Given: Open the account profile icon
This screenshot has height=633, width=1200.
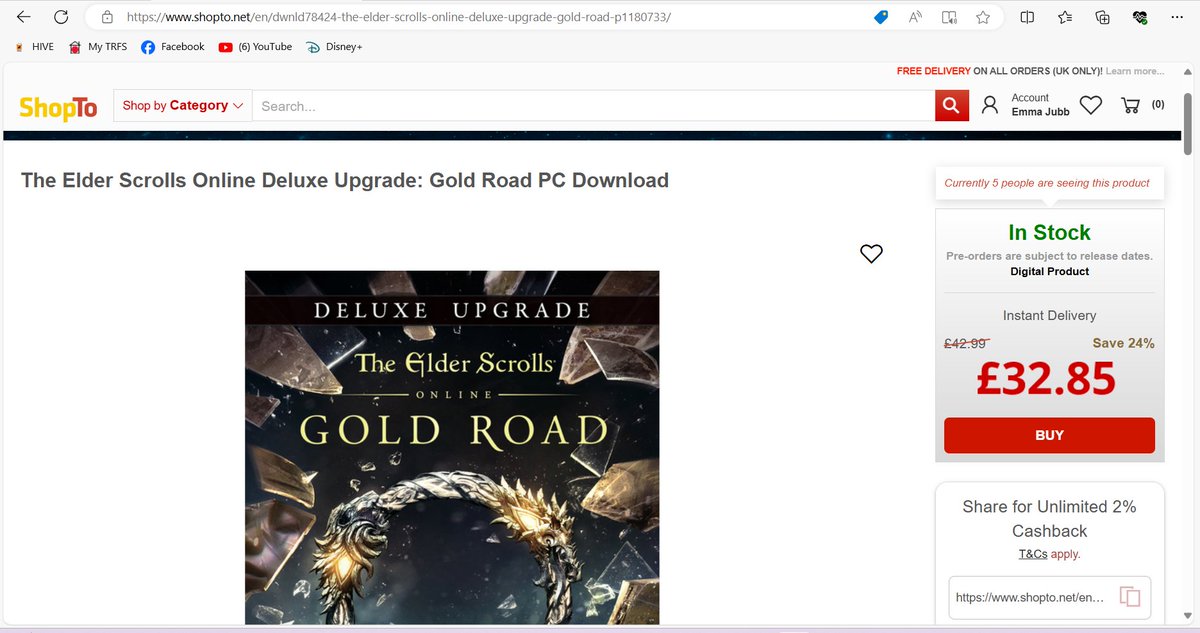Looking at the screenshot, I should point(990,105).
